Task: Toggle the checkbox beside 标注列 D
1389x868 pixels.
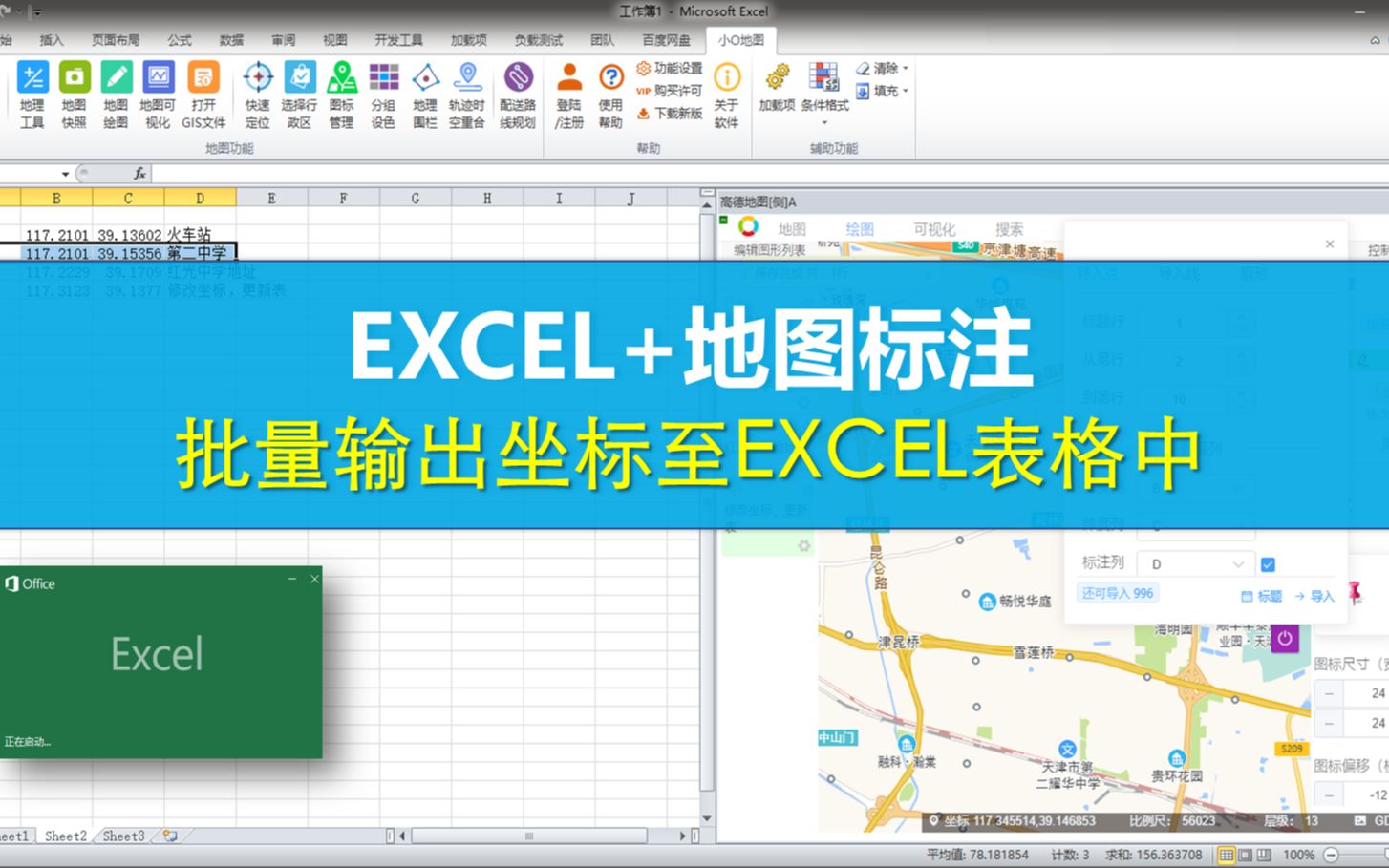Action: (1268, 564)
